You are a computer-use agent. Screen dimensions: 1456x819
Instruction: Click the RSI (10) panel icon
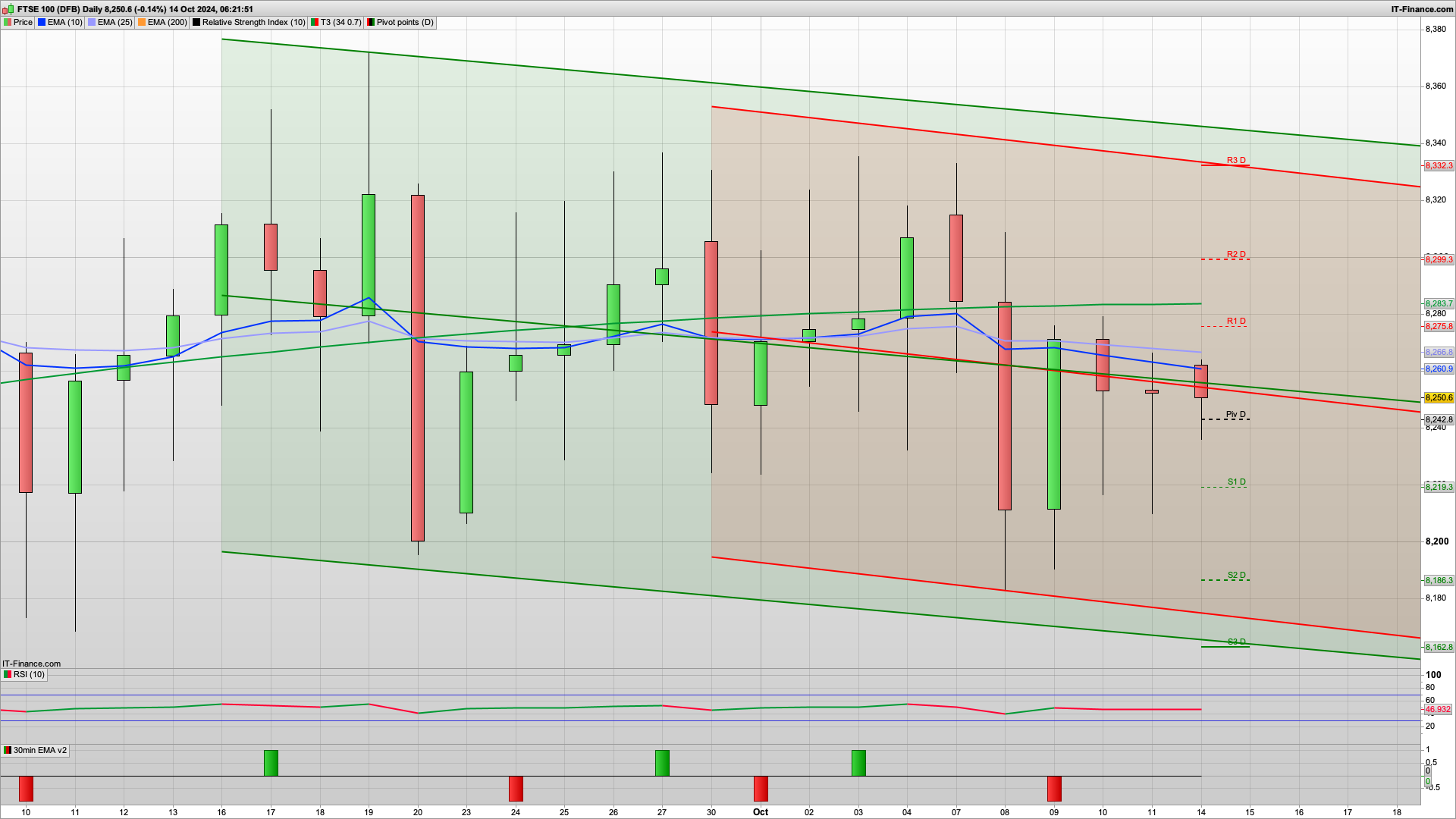[x=7, y=674]
